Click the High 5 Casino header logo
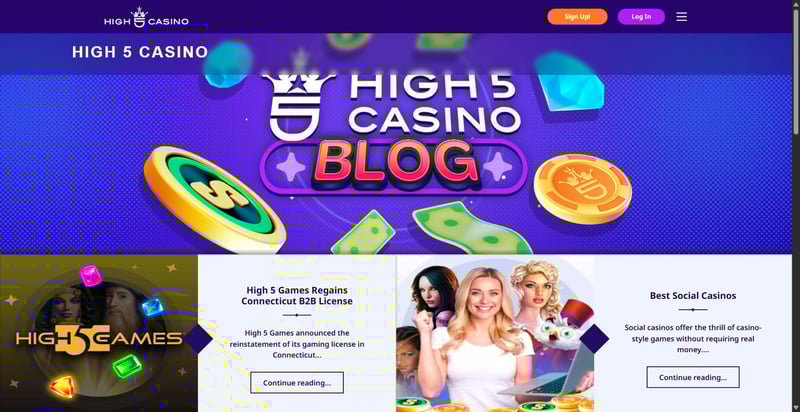800x412 pixels. (x=146, y=17)
